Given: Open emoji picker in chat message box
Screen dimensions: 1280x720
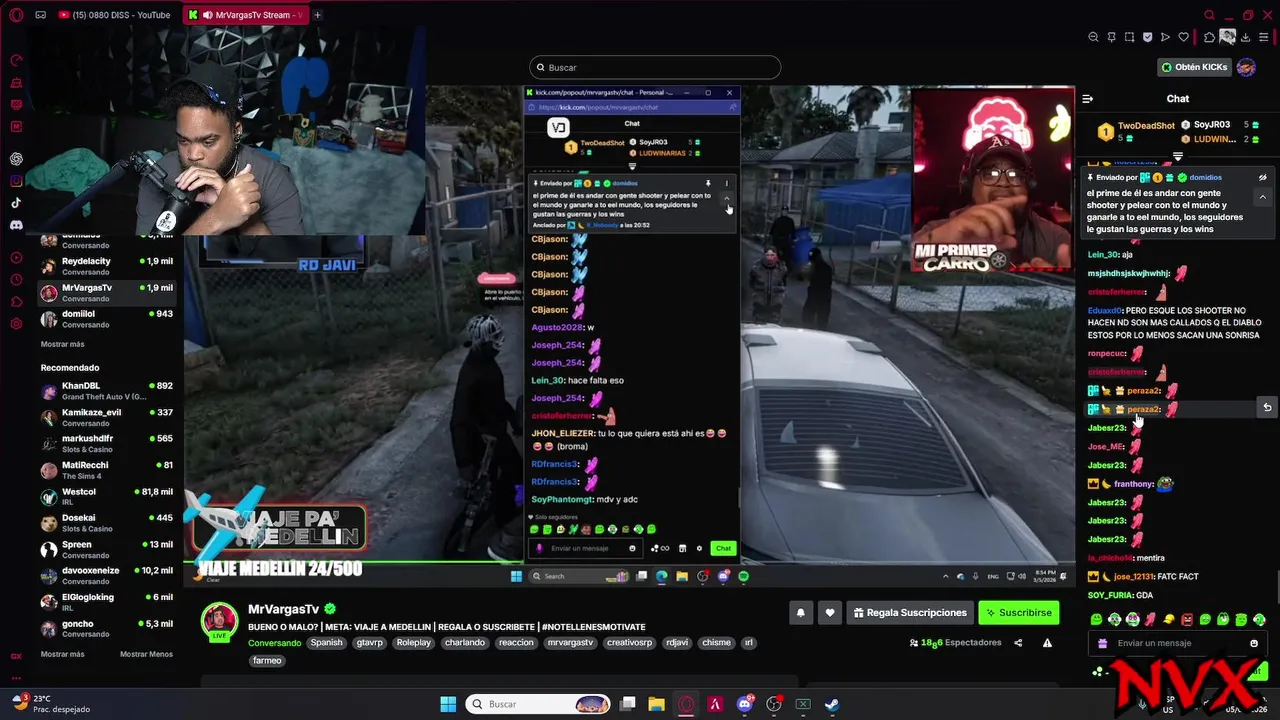Looking at the screenshot, I should [x=1254, y=643].
